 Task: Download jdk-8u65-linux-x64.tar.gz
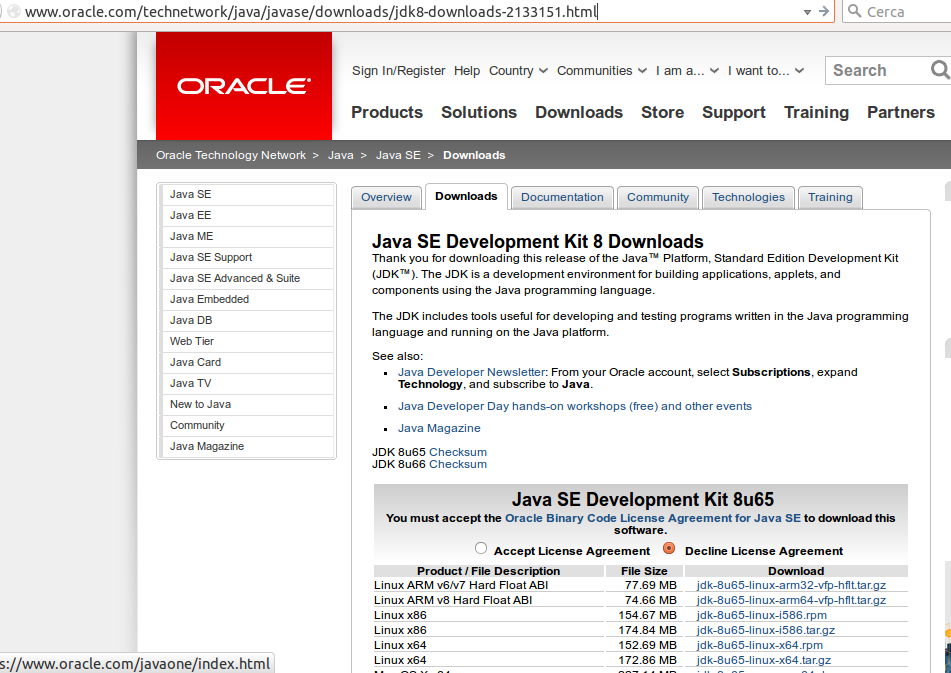click(x=764, y=660)
